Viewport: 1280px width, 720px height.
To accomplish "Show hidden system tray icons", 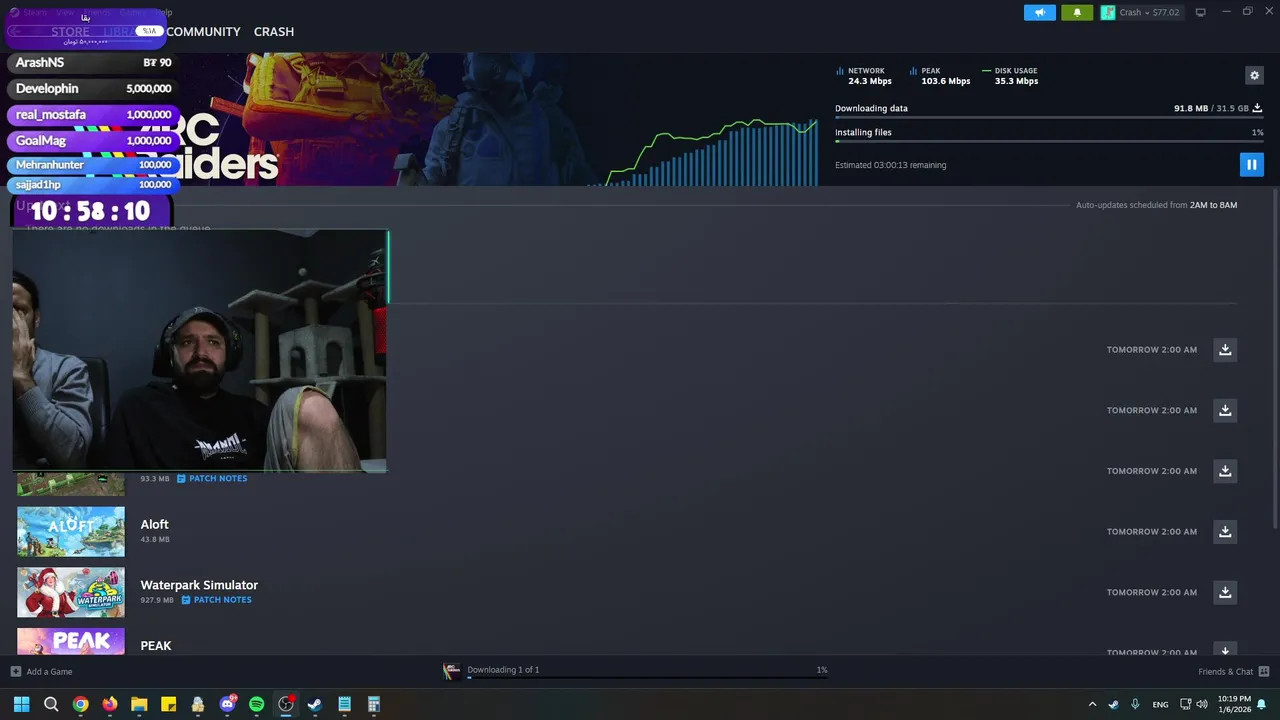I will tap(1092, 705).
